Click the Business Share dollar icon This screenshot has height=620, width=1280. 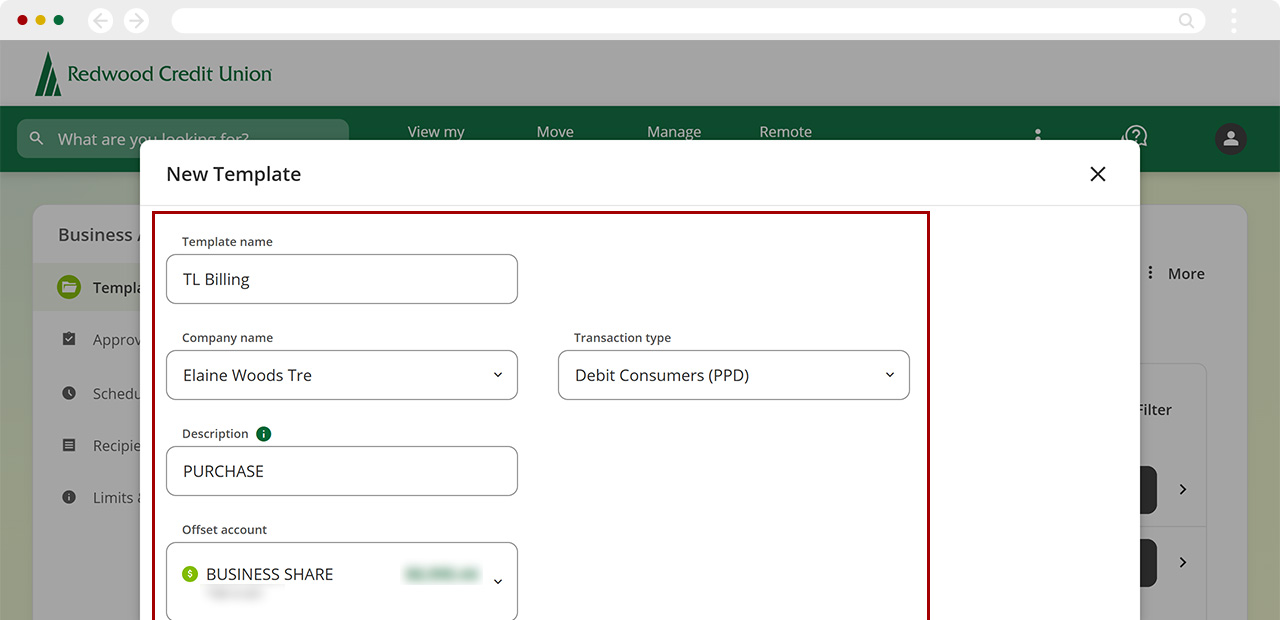pos(190,574)
